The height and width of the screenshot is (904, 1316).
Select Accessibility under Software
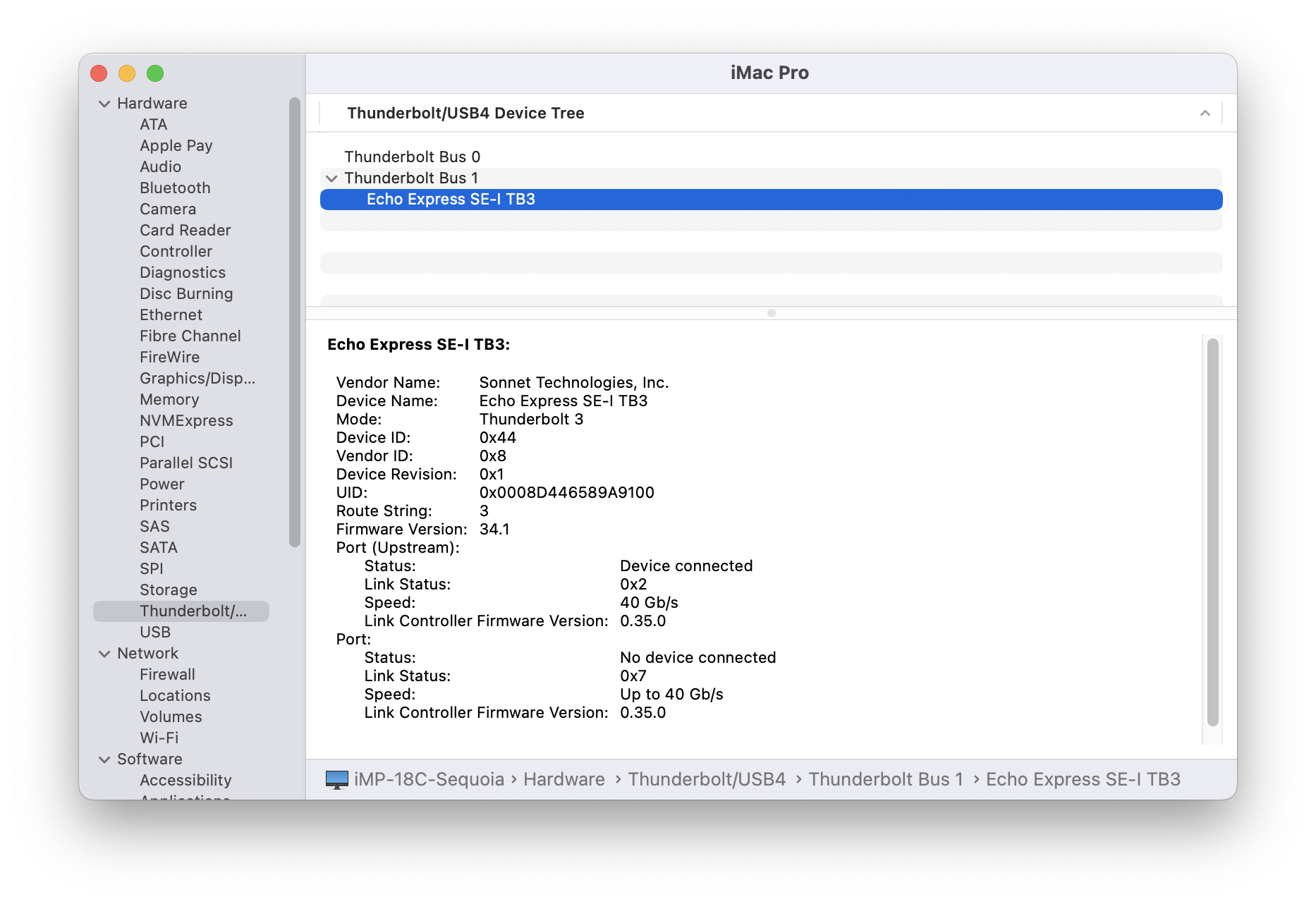185,781
